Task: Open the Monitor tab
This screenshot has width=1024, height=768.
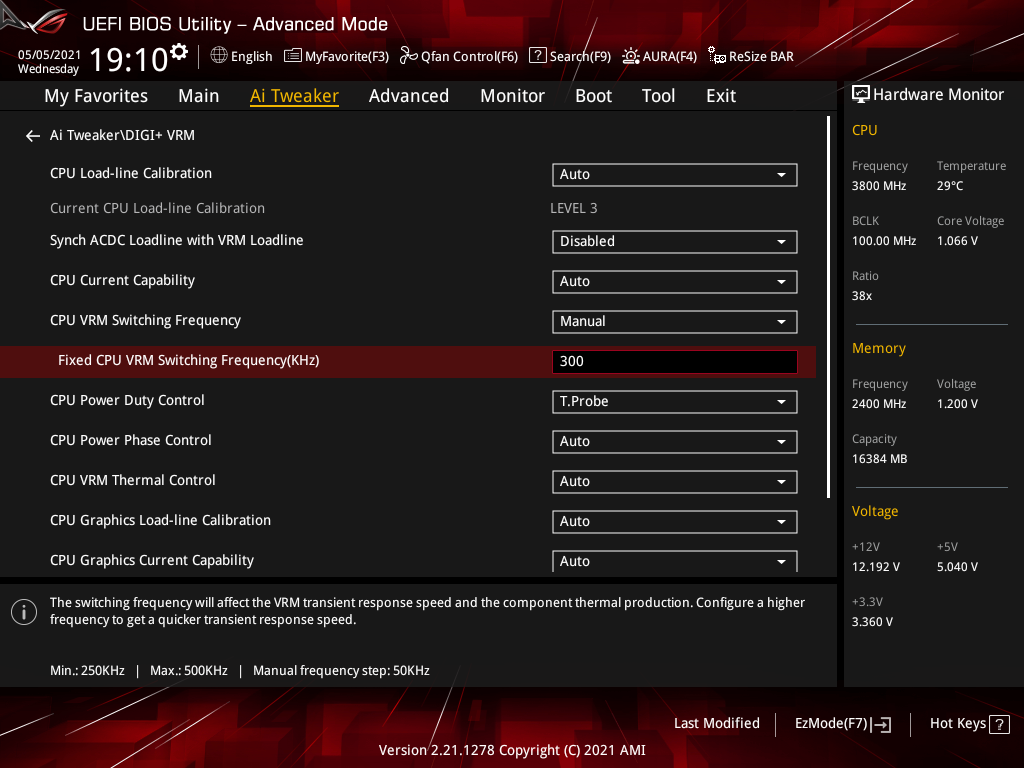Action: tap(513, 96)
